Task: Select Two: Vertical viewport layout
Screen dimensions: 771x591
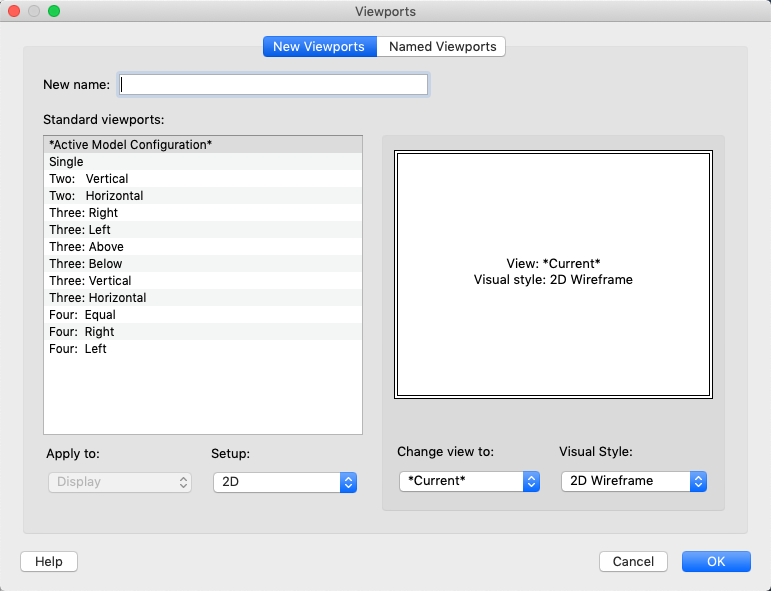Action: [89, 179]
